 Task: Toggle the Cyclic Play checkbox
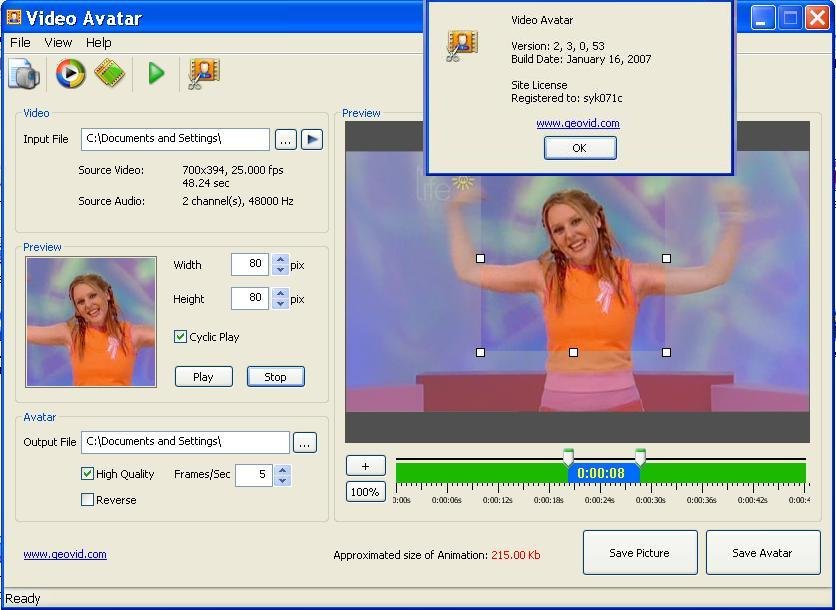pyautogui.click(x=181, y=337)
